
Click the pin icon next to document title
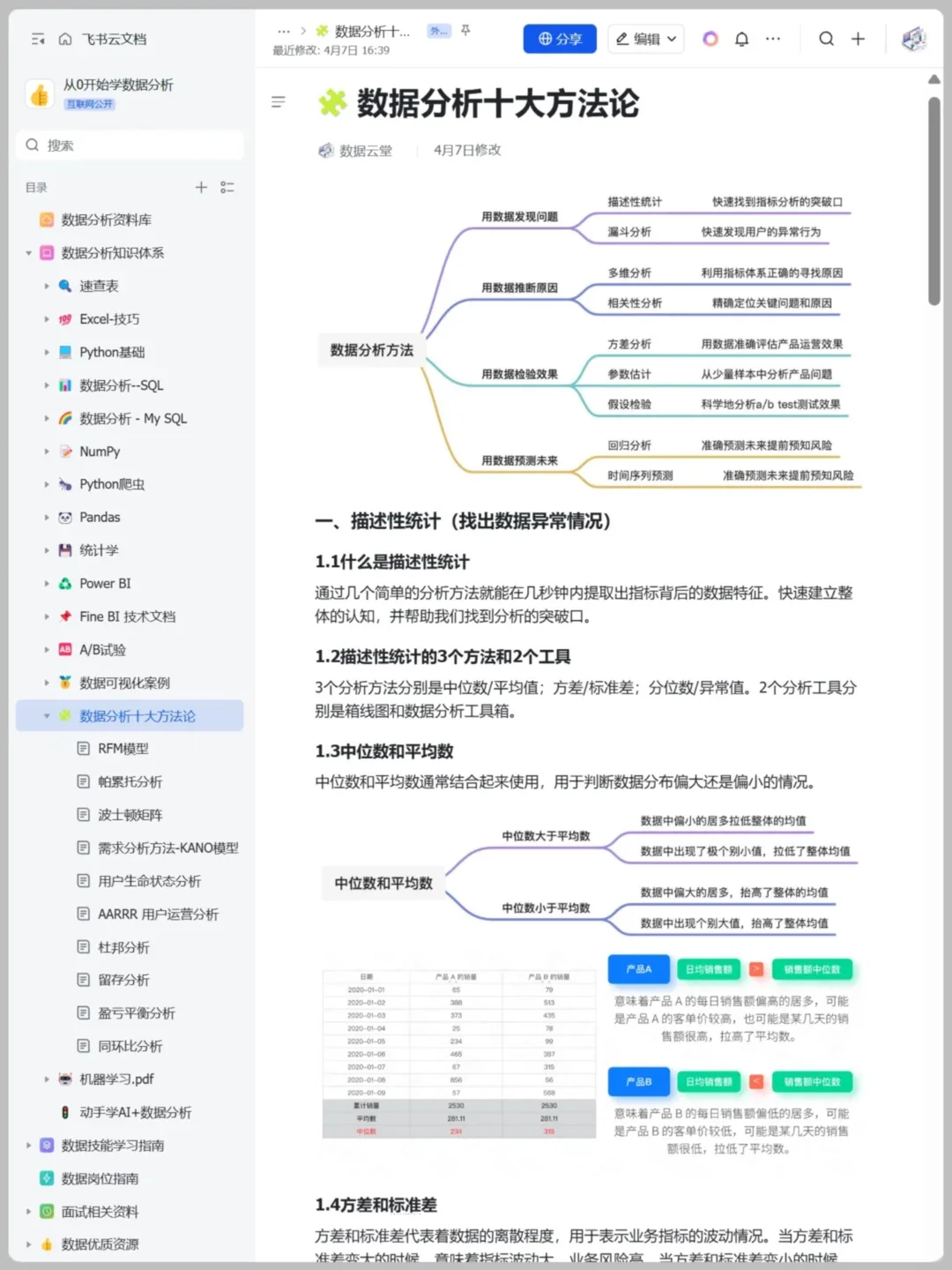465,30
